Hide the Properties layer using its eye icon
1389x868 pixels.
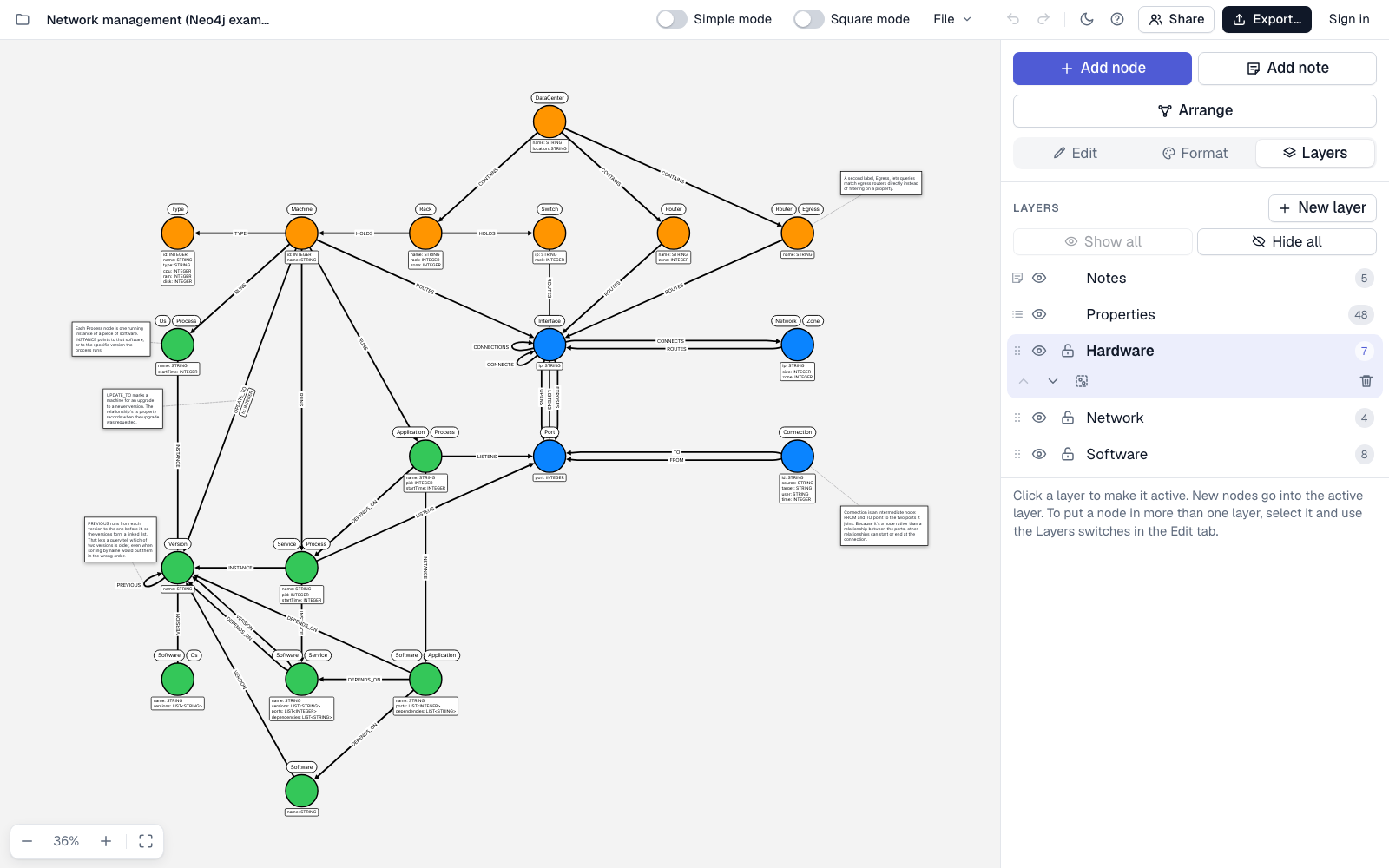coord(1039,314)
